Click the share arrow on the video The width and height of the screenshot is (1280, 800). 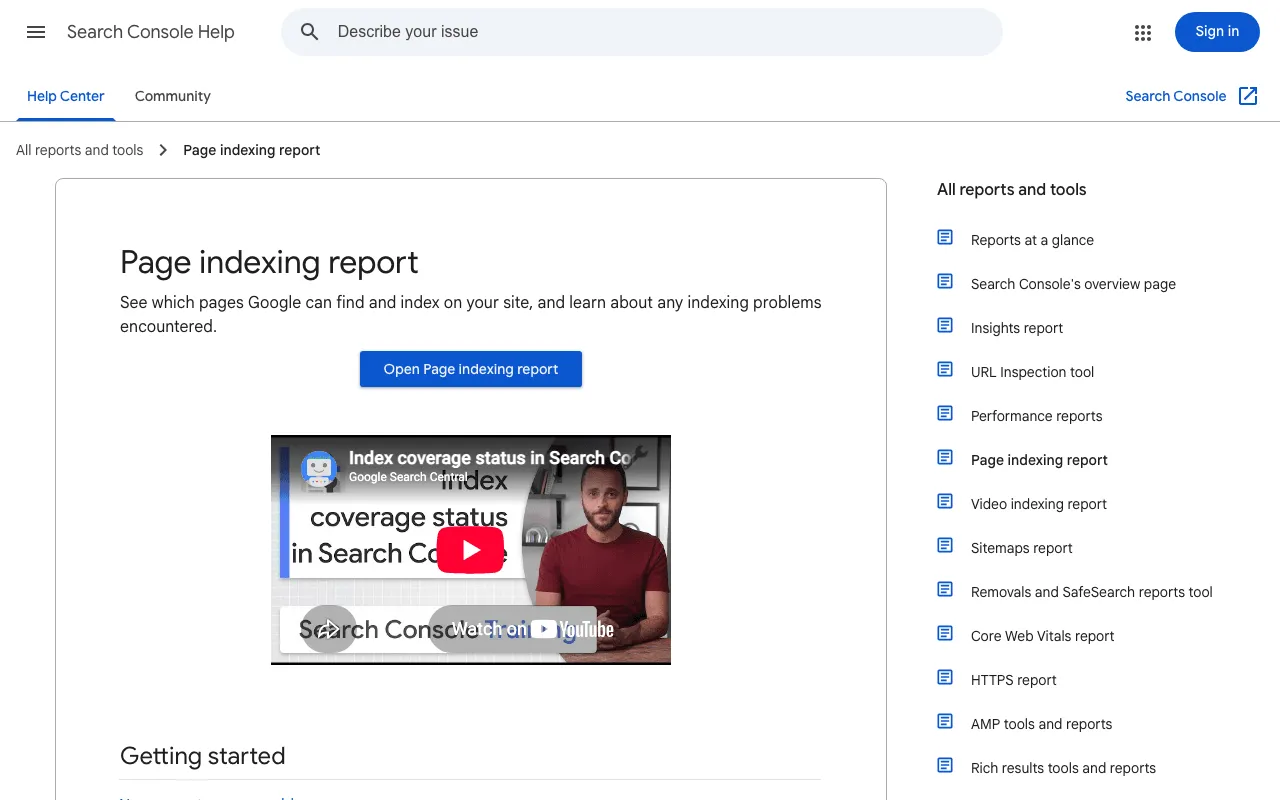pyautogui.click(x=329, y=629)
